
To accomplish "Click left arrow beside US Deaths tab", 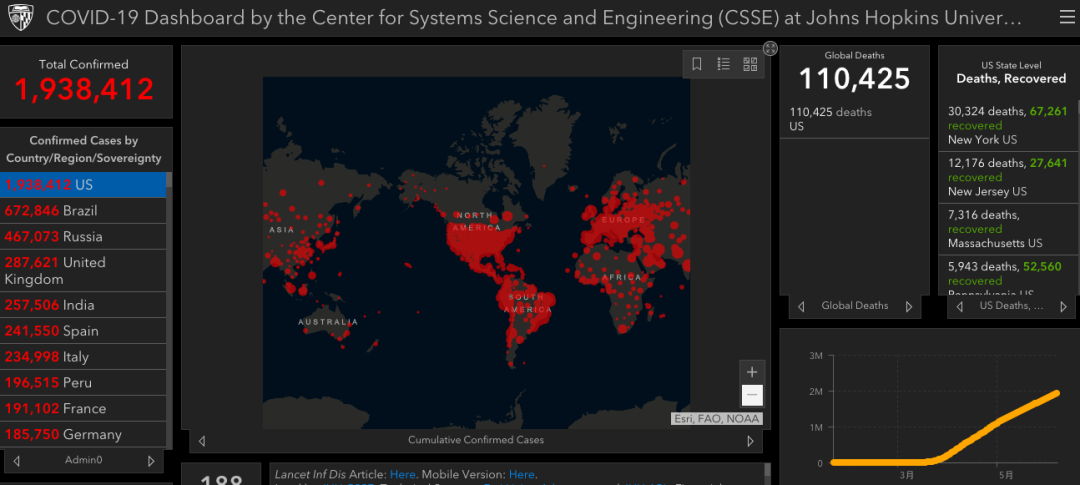I will (959, 307).
